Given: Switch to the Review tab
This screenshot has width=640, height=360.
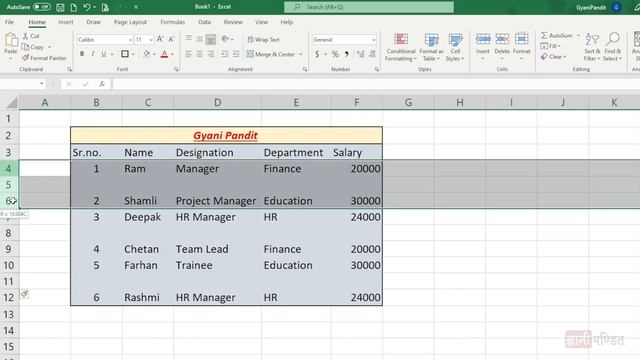Looking at the screenshot, I should point(233,22).
